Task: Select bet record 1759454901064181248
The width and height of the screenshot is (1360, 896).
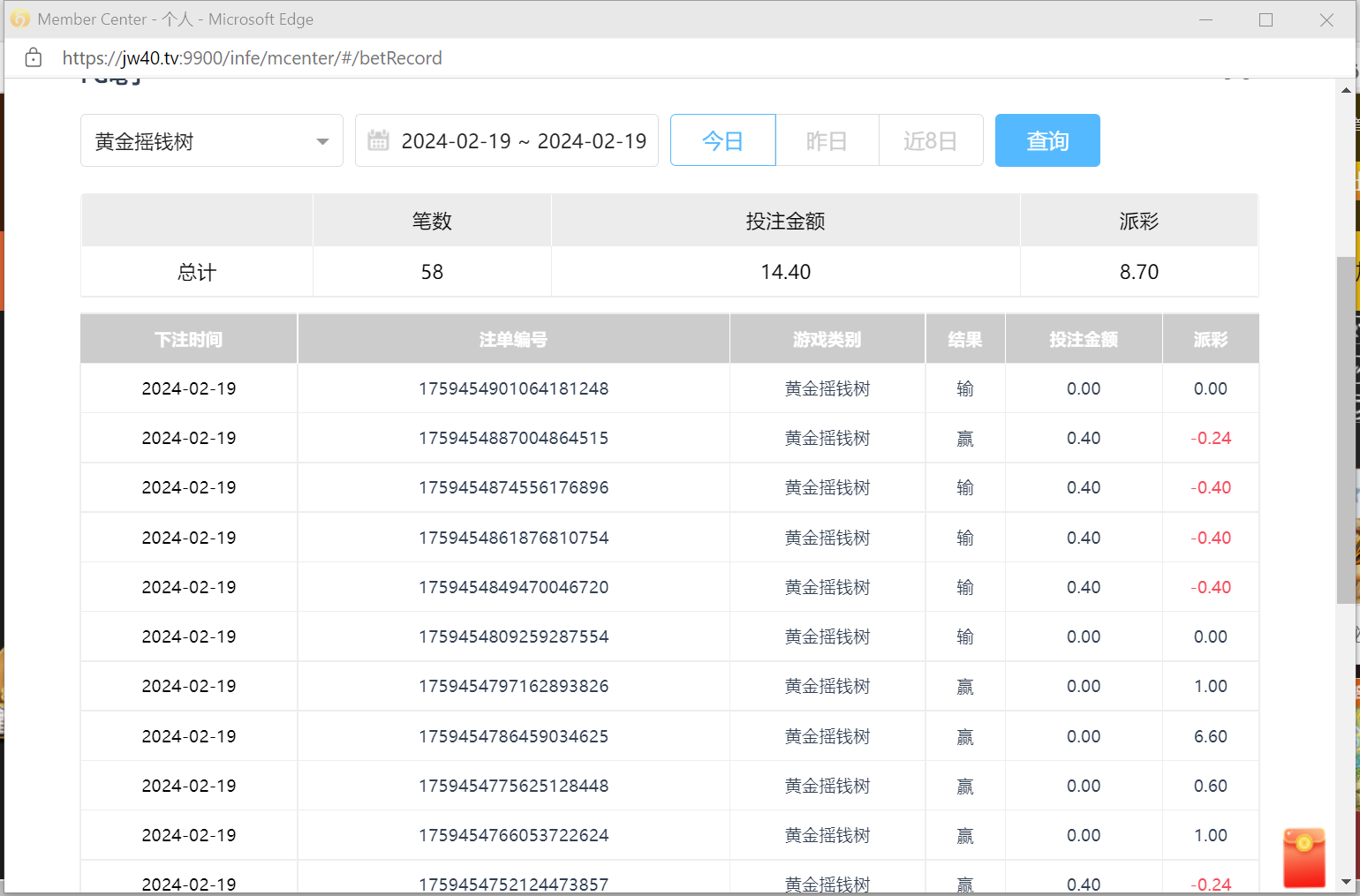Action: coord(513,388)
